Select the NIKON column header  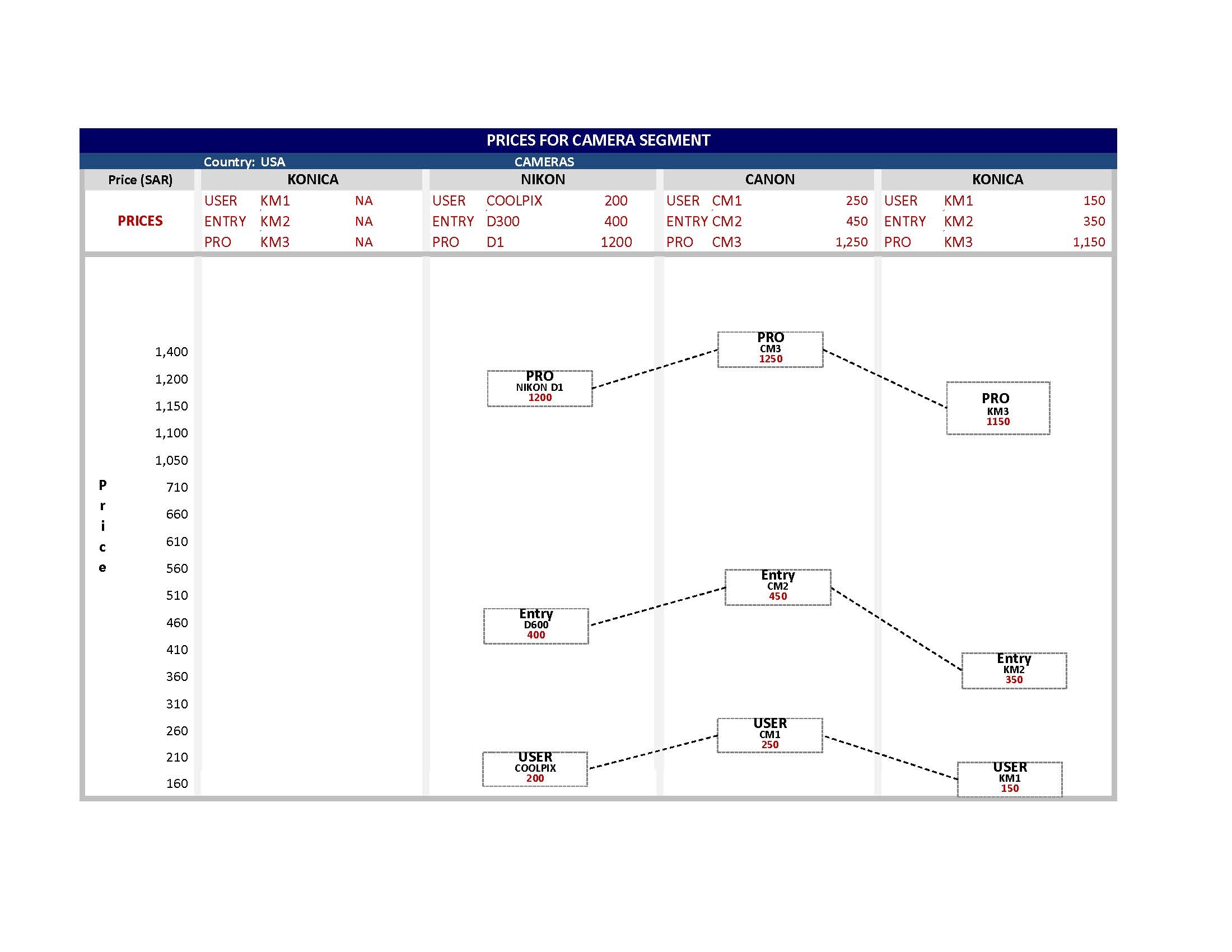point(543,179)
